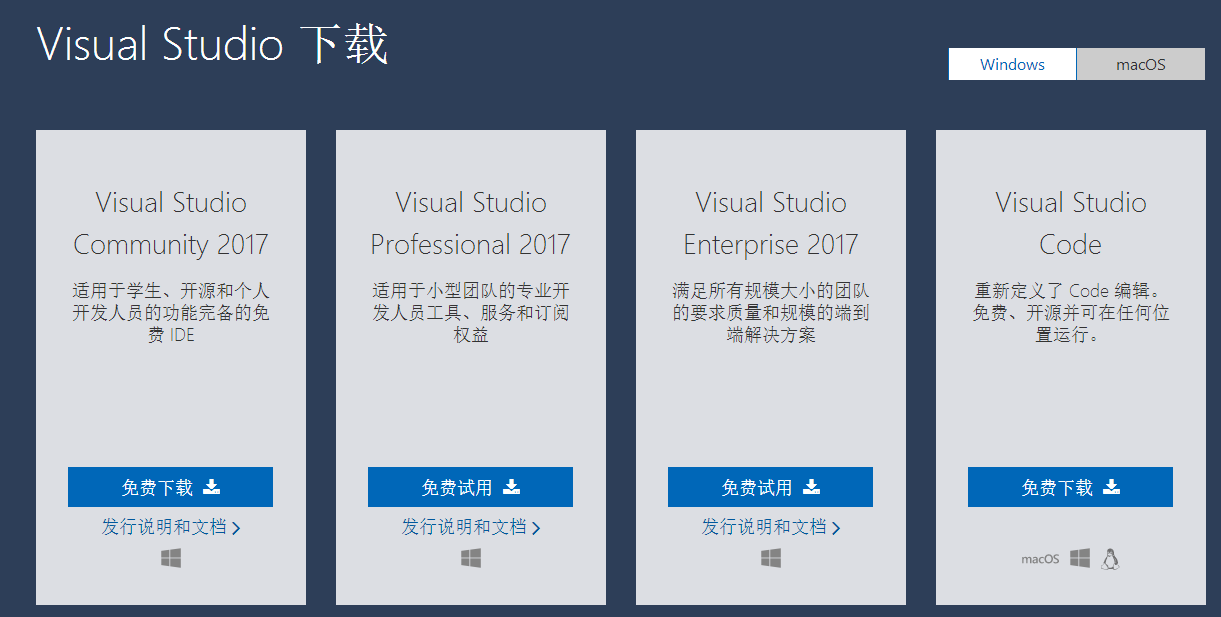Open 发行说明和文档 link under Enterprise 2017
Viewport: 1221px width, 617px height.
(771, 527)
